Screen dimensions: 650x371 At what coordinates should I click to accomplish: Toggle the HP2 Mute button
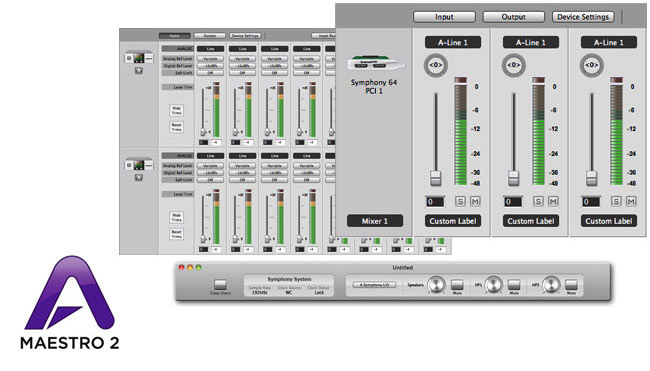(571, 284)
